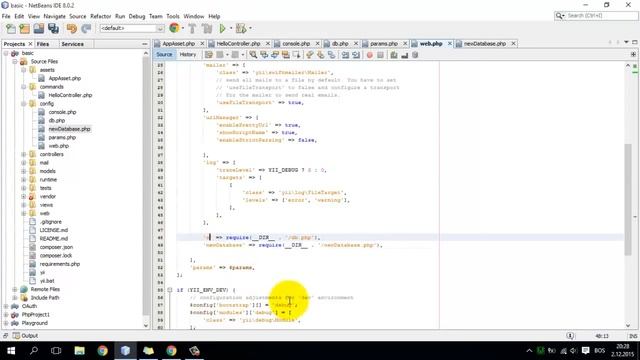Open the configuration <default> combo box

132,28
